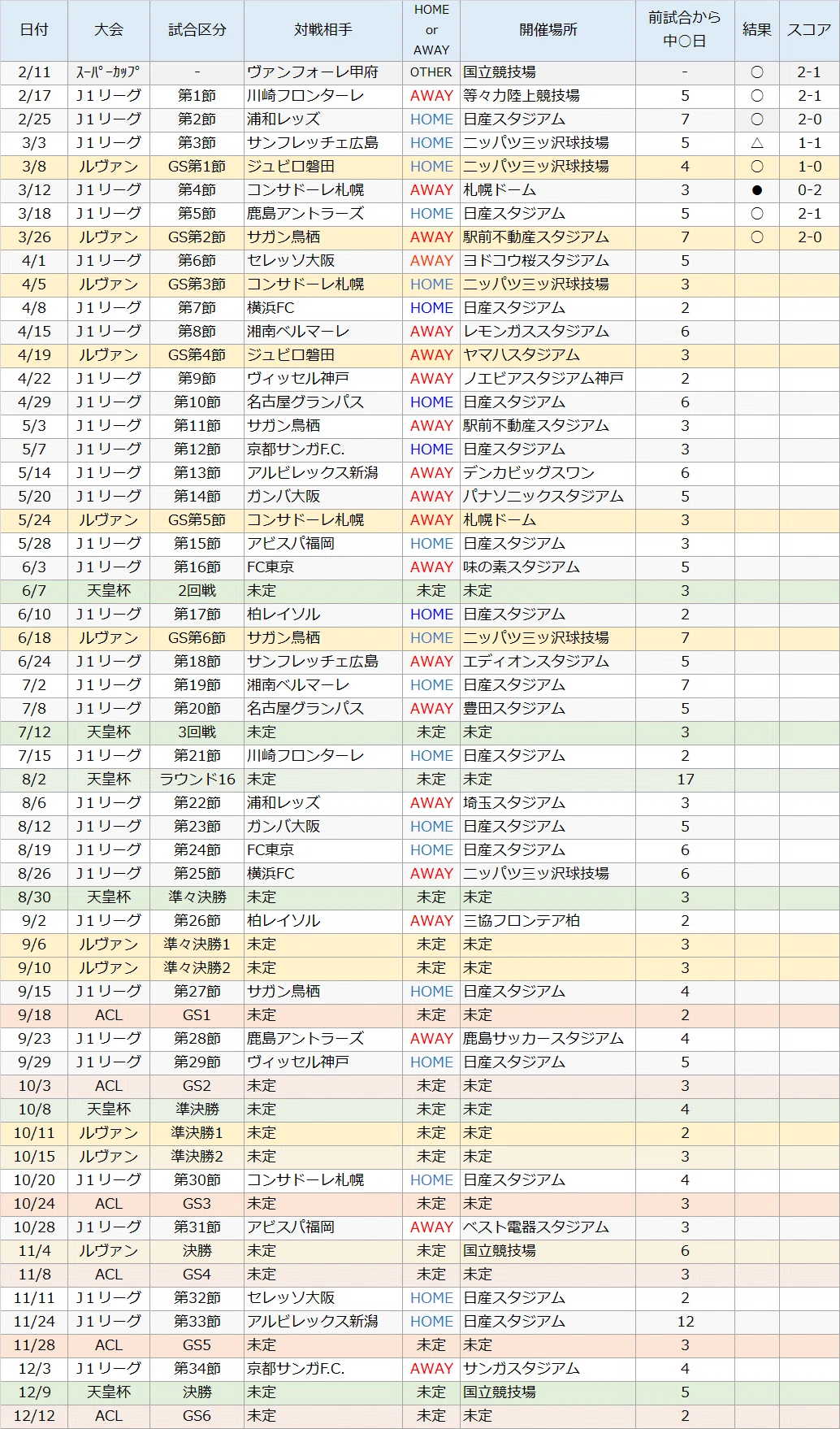Click the GS第5節 cell
The height and width of the screenshot is (1429, 840).
(x=197, y=520)
